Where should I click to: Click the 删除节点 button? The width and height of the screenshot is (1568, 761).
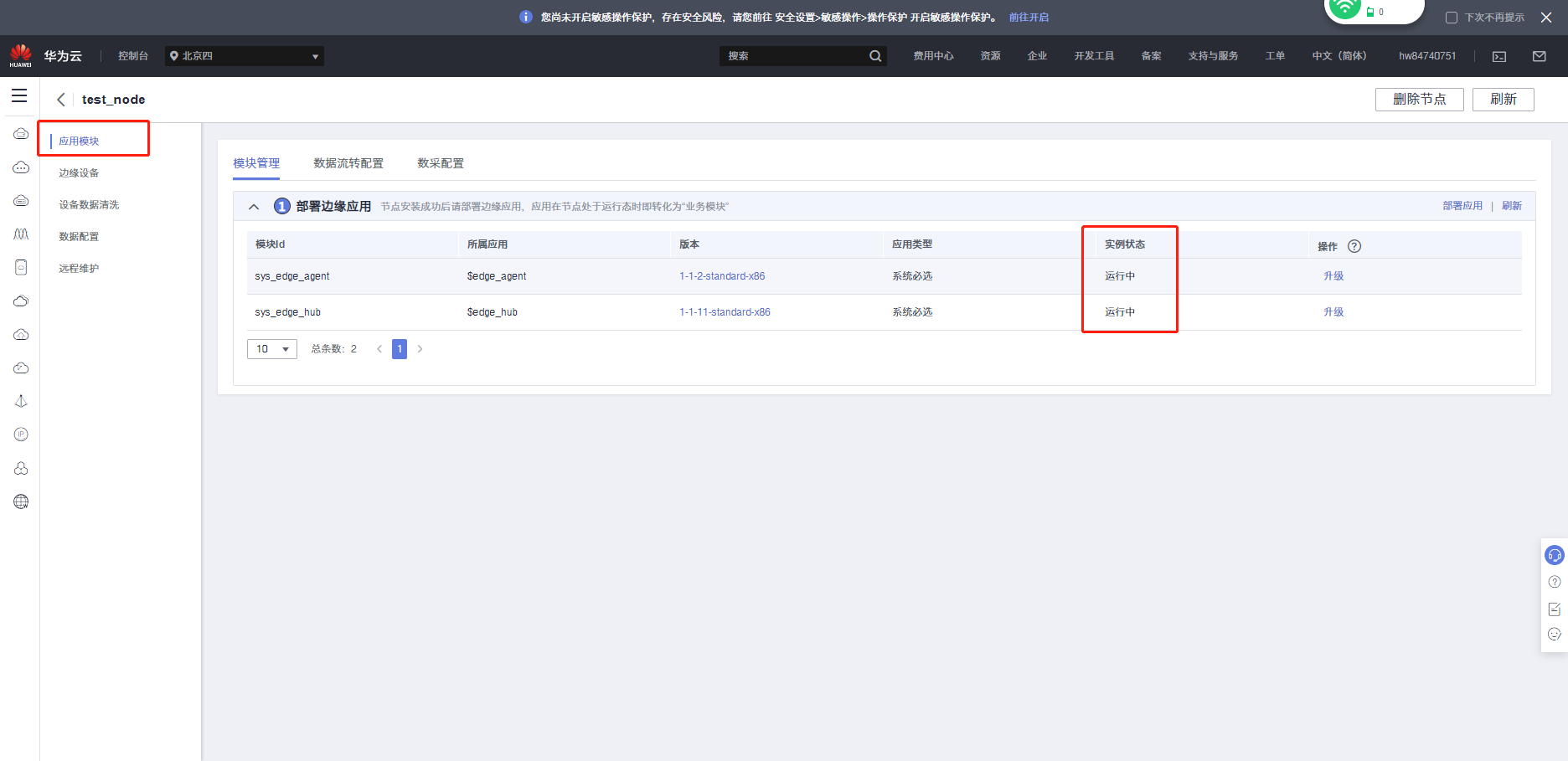(1419, 100)
